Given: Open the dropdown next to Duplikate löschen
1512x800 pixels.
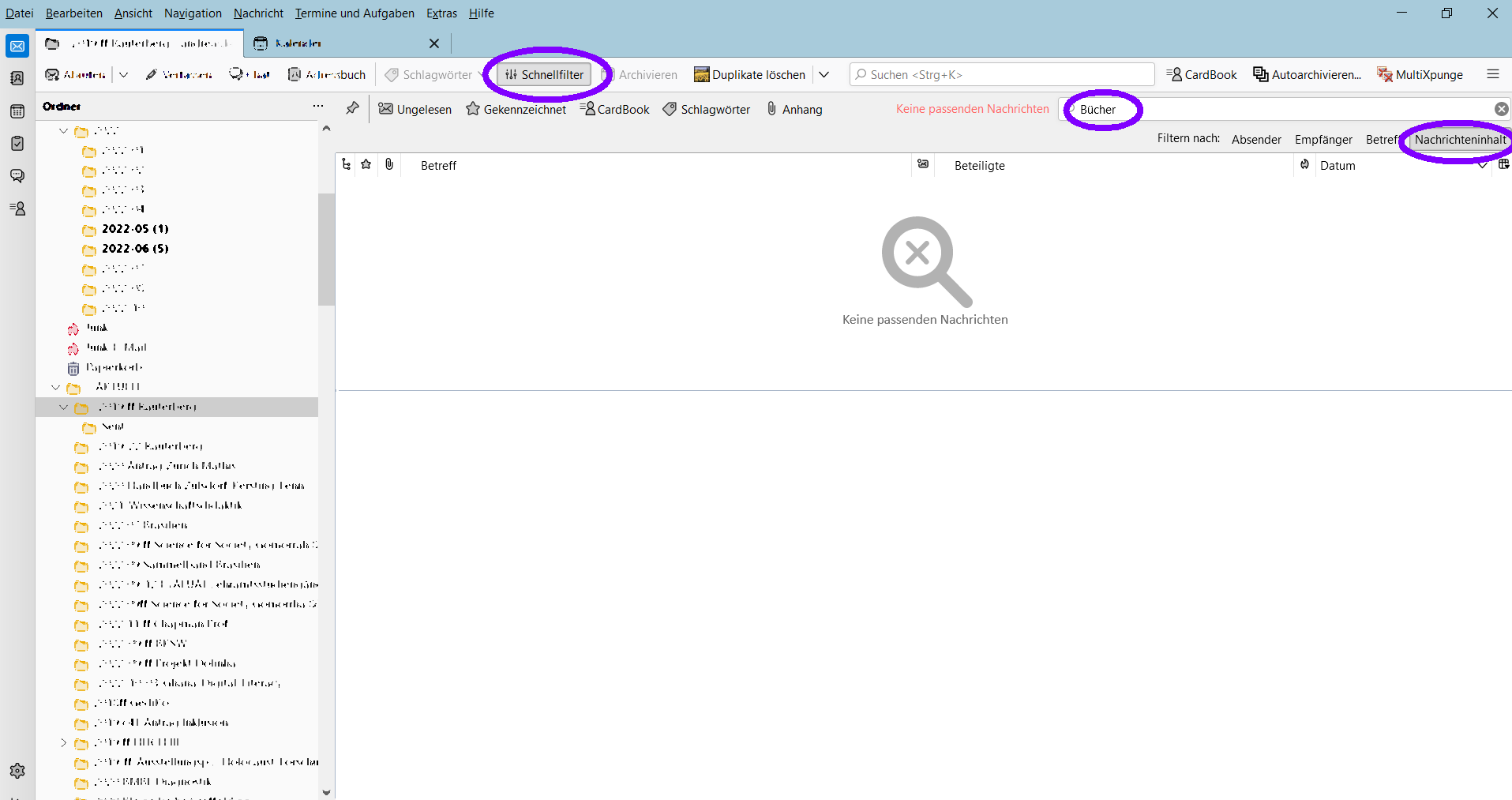Looking at the screenshot, I should (824, 74).
